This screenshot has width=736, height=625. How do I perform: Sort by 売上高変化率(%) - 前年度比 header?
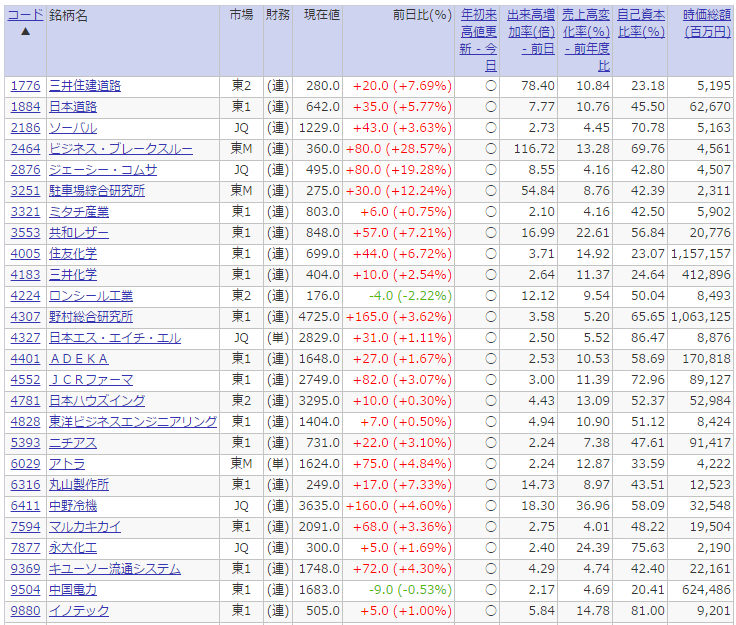pyautogui.click(x=586, y=40)
